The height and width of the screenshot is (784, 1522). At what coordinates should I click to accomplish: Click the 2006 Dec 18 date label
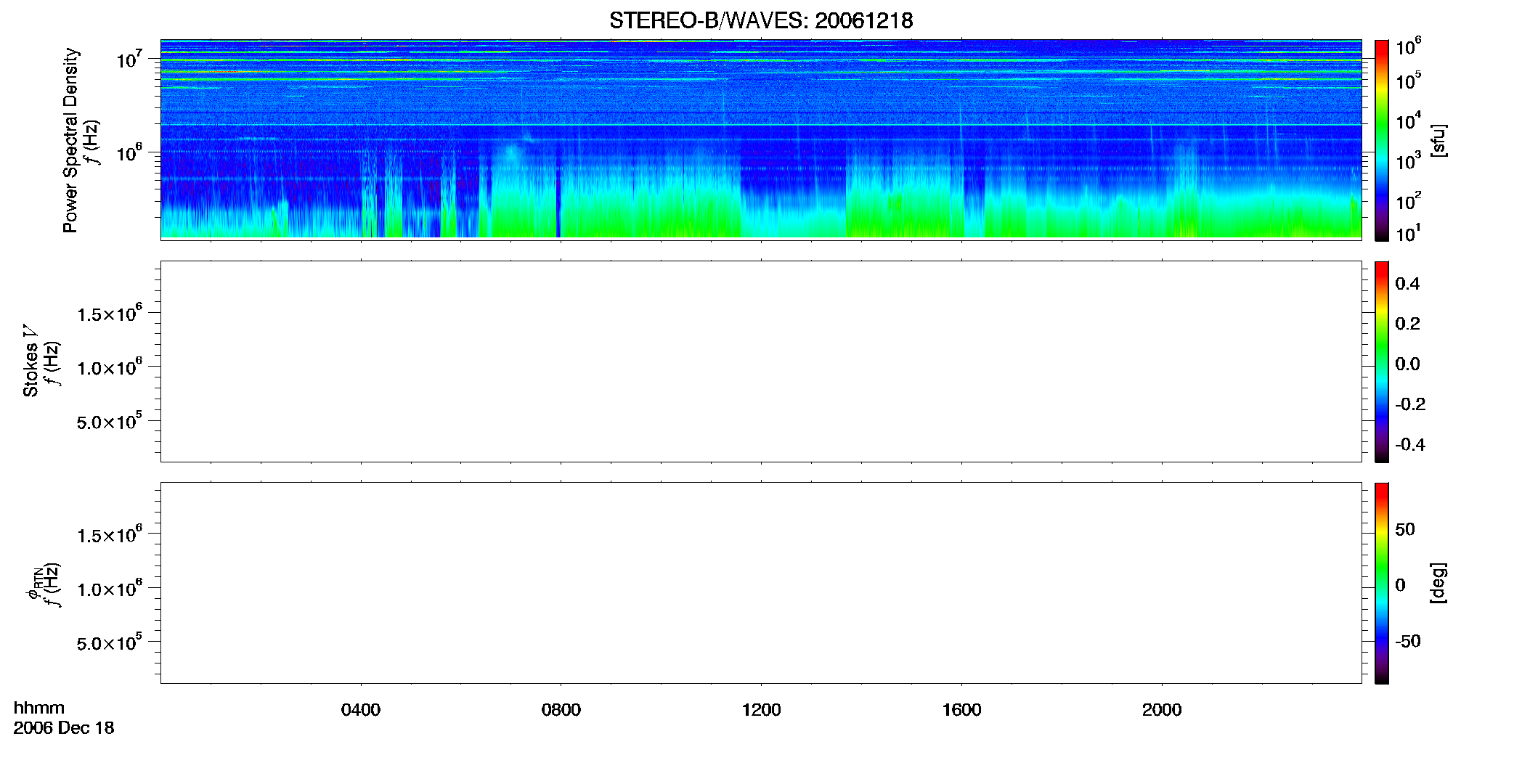tap(64, 728)
